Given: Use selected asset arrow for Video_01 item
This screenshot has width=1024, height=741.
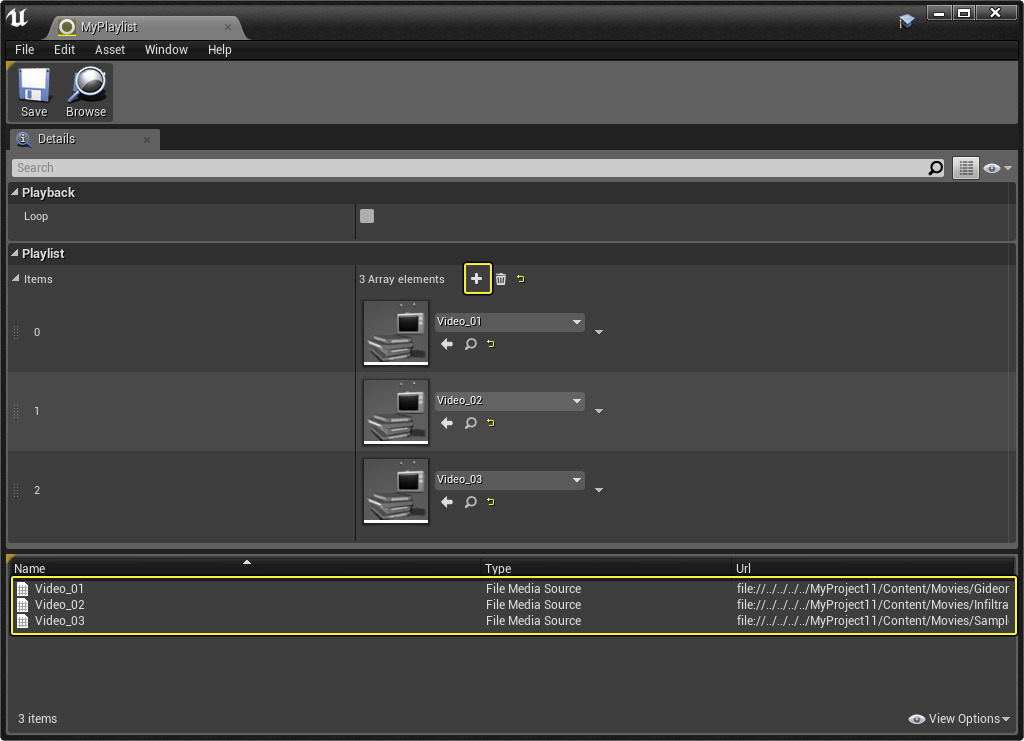Looking at the screenshot, I should point(447,344).
